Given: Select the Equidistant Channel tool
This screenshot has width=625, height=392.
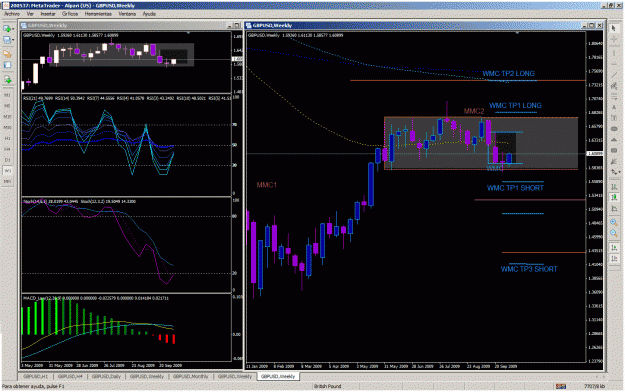Looking at the screenshot, I should tap(614, 86).
